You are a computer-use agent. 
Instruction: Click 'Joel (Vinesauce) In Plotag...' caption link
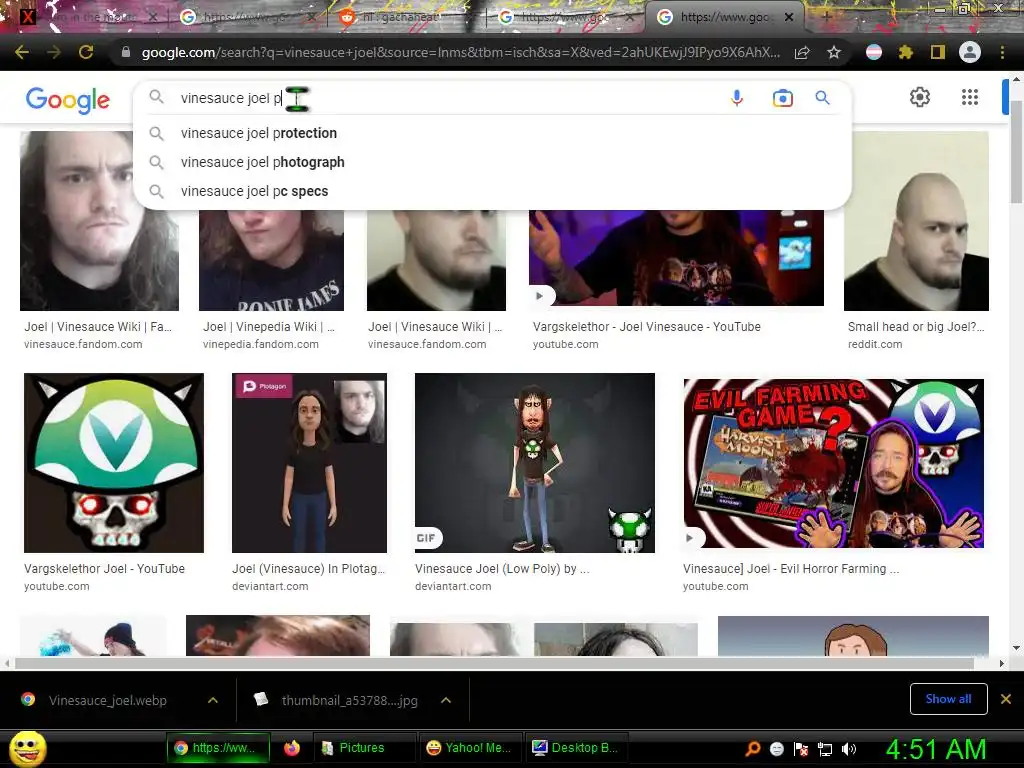[308, 569]
